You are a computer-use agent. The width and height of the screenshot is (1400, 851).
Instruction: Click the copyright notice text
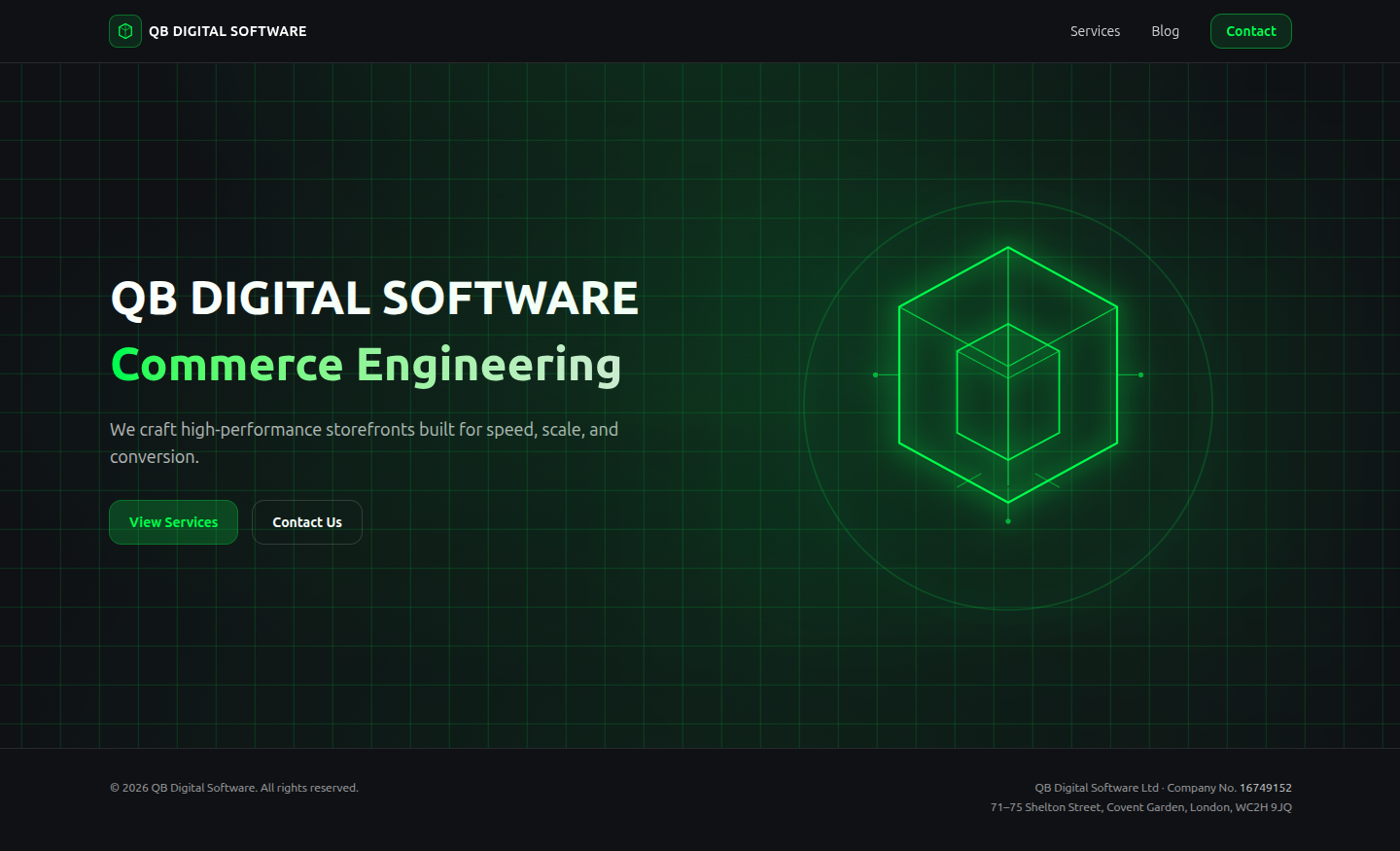[233, 787]
